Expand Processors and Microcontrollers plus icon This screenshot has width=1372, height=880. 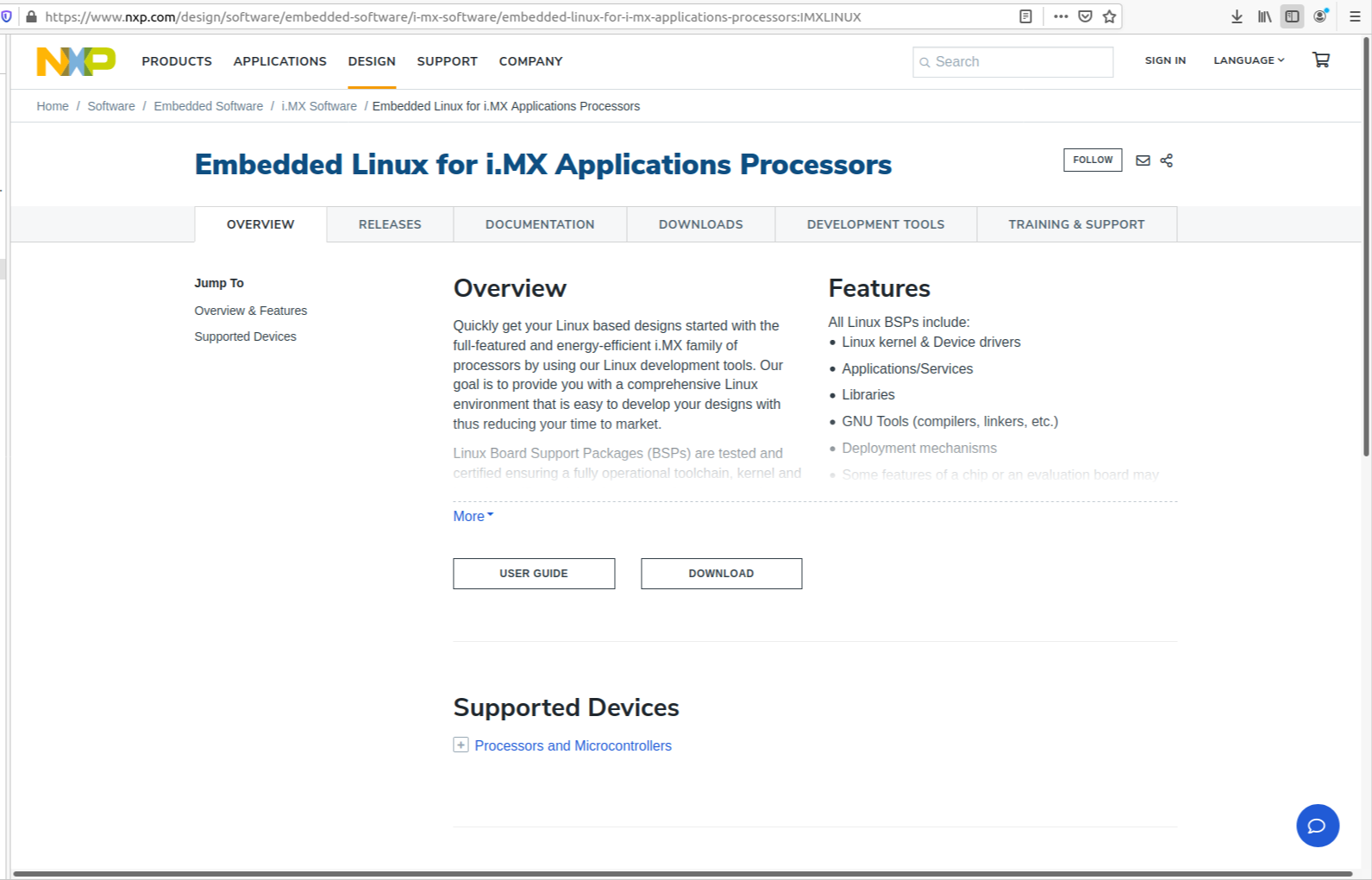[x=460, y=745]
